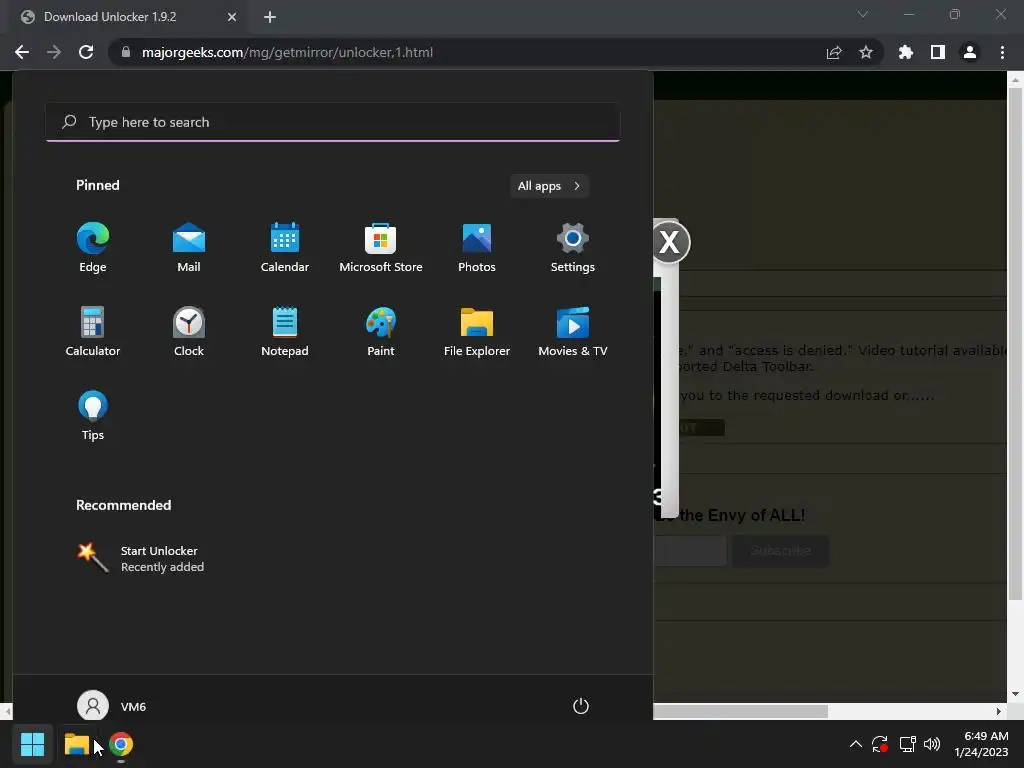Viewport: 1024px width, 768px height.
Task: Open the volume tray icon
Action: point(932,744)
